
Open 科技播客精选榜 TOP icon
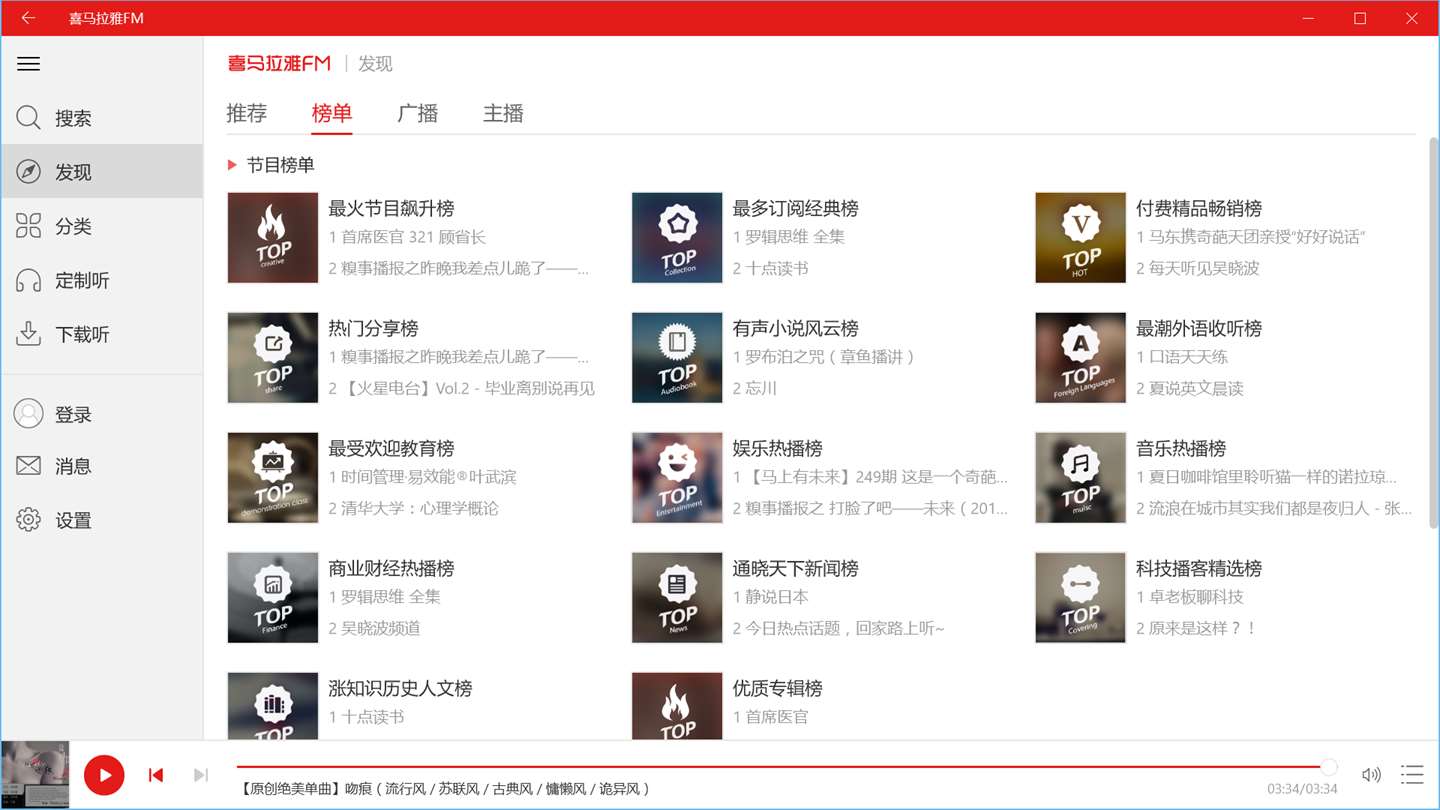pos(1081,598)
